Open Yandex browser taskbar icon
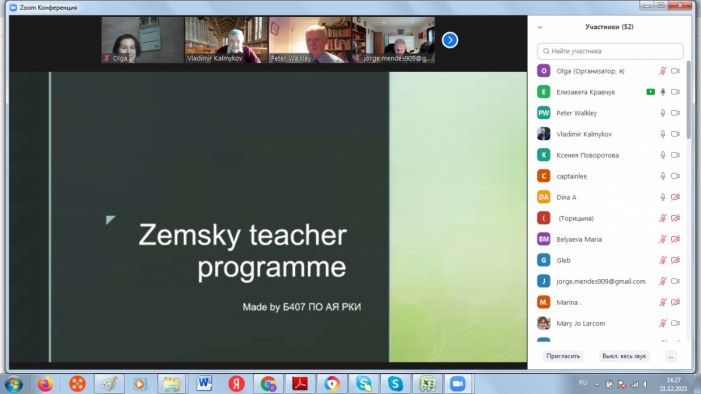This screenshot has width=701, height=394. 236,384
